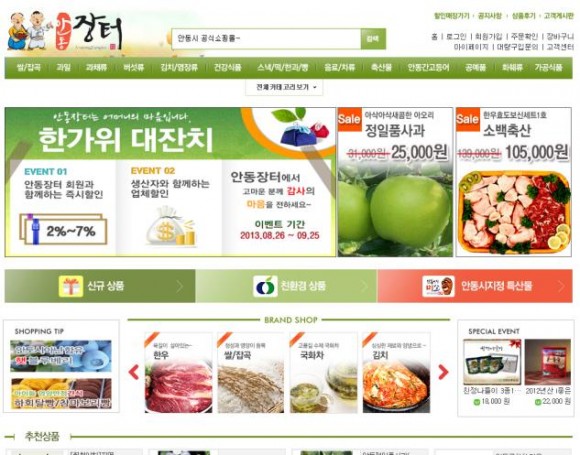This screenshot has width=580, height=455.
Task: Open the 김치 brand shop thumbnail
Action: [396, 373]
